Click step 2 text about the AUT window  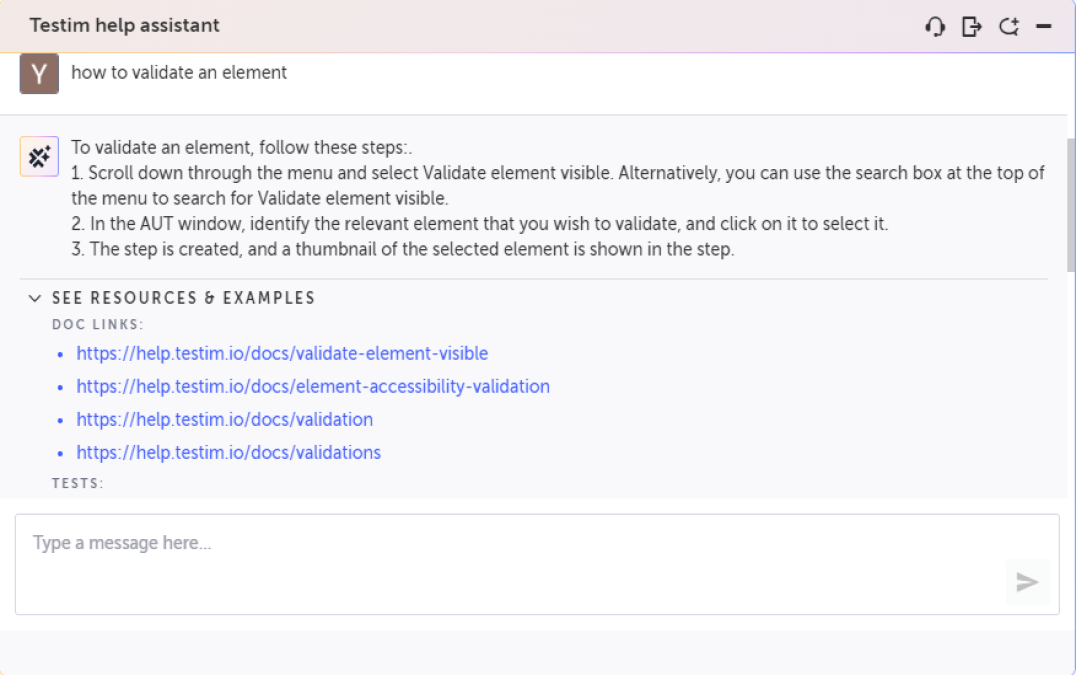point(480,224)
